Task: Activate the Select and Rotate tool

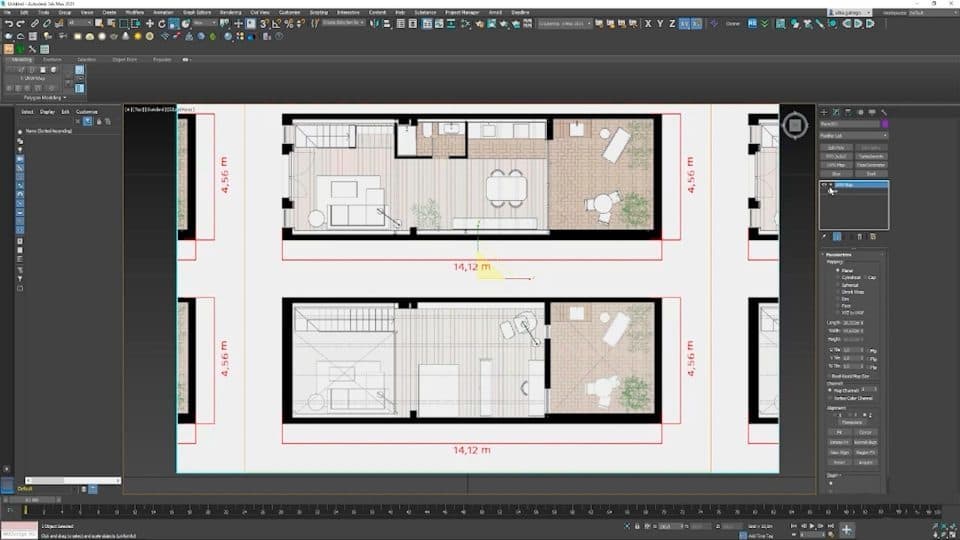Action: 162,24
